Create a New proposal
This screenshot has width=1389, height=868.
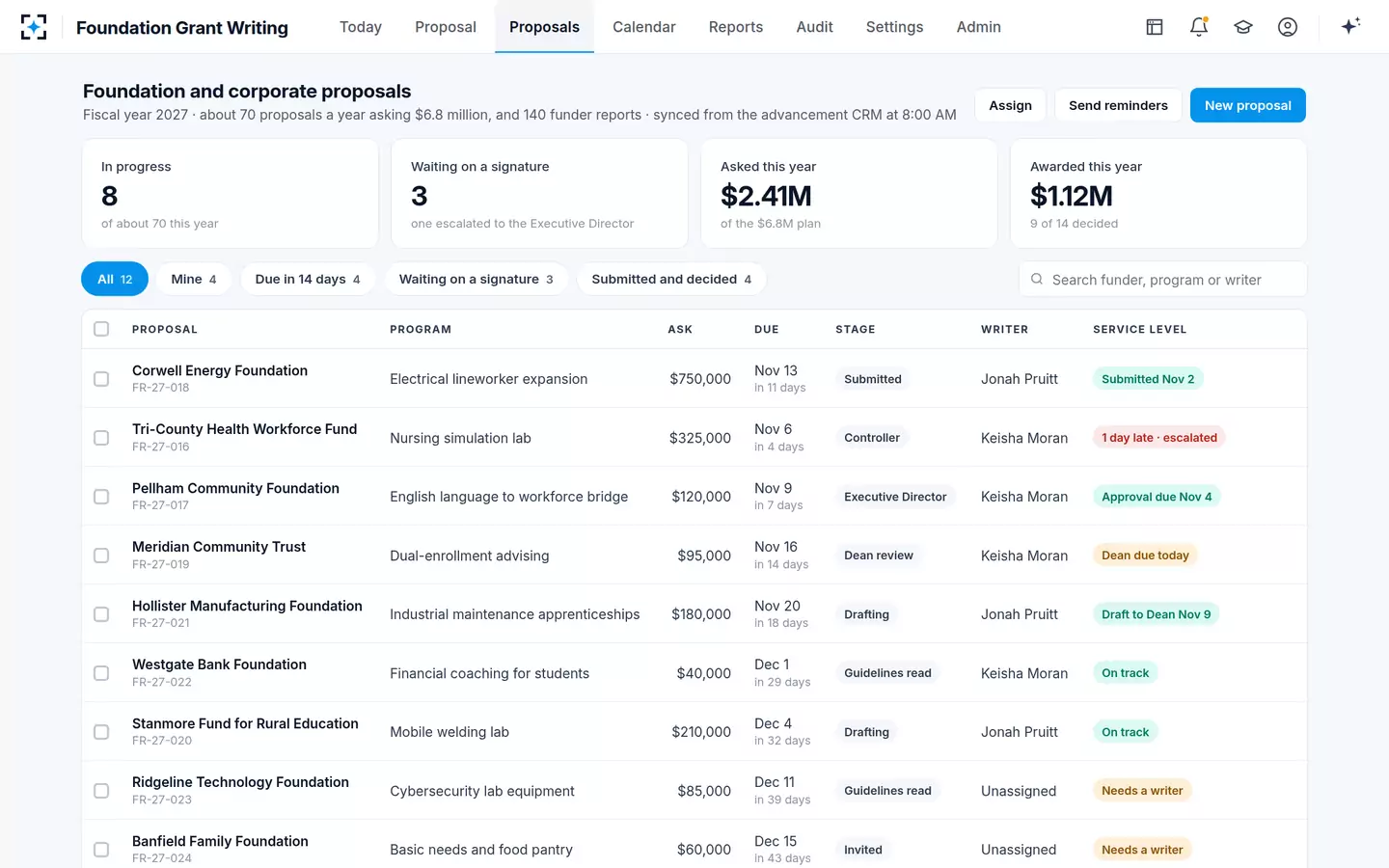coord(1248,105)
